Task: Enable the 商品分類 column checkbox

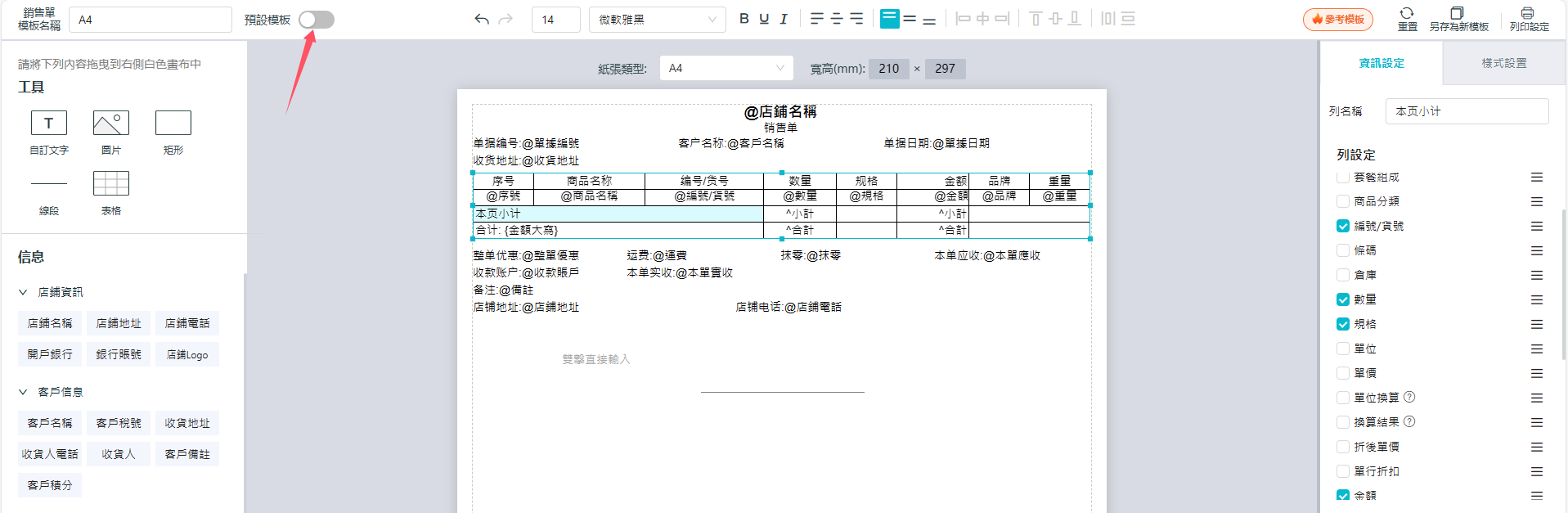Action: click(x=1343, y=201)
